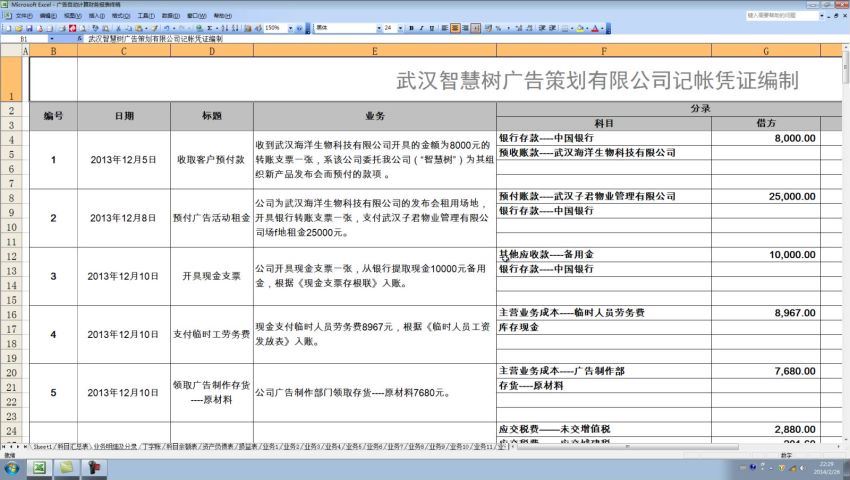Switch to the Sheet1 tab
850x480 pixels.
click(42, 446)
